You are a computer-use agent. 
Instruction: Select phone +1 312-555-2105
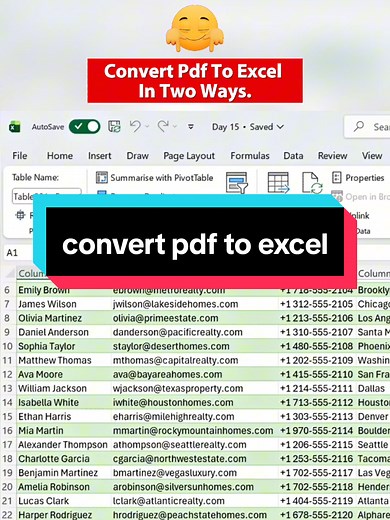(316, 304)
